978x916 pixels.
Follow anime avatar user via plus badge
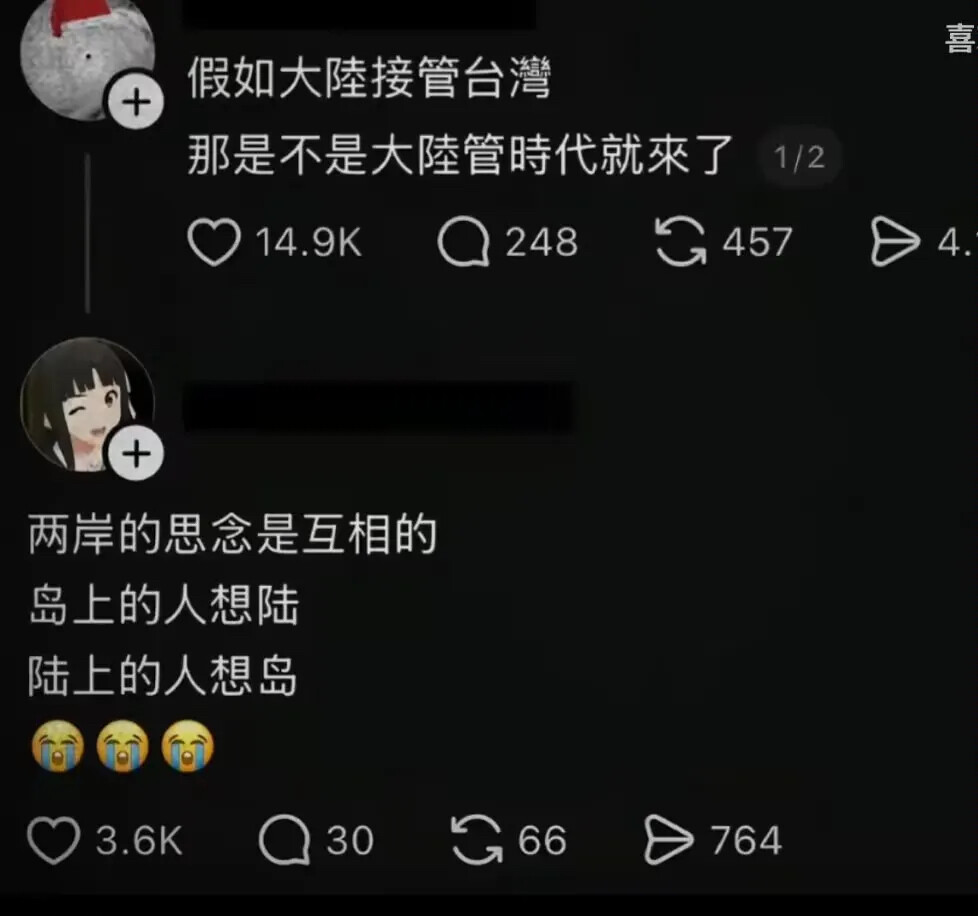[x=136, y=453]
